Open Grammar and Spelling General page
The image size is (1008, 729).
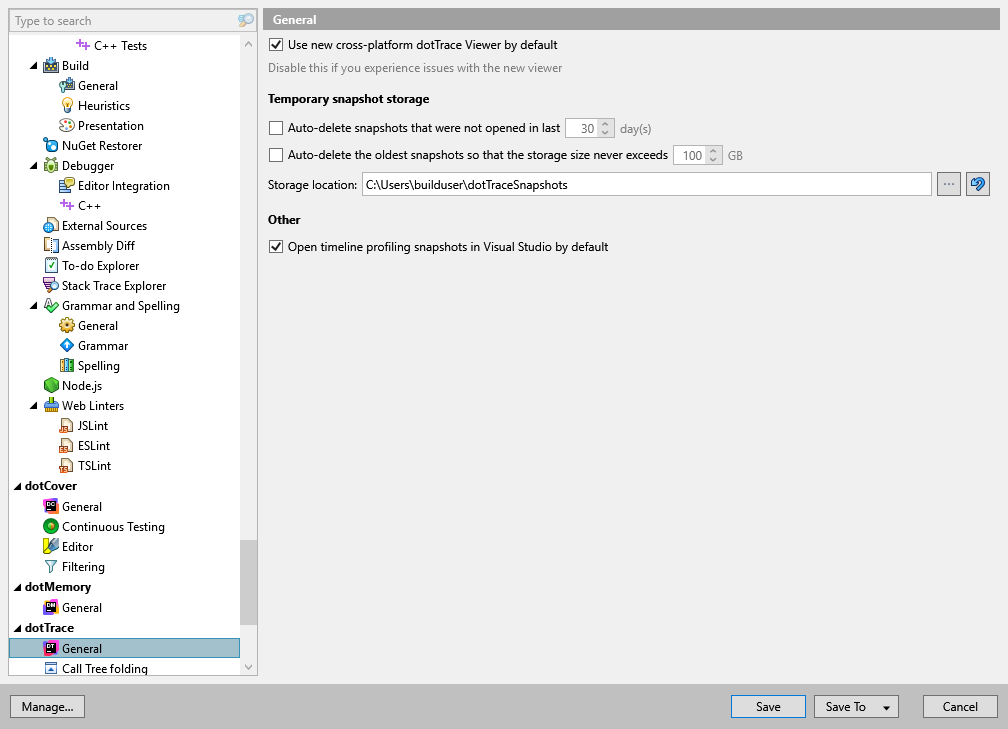click(98, 325)
